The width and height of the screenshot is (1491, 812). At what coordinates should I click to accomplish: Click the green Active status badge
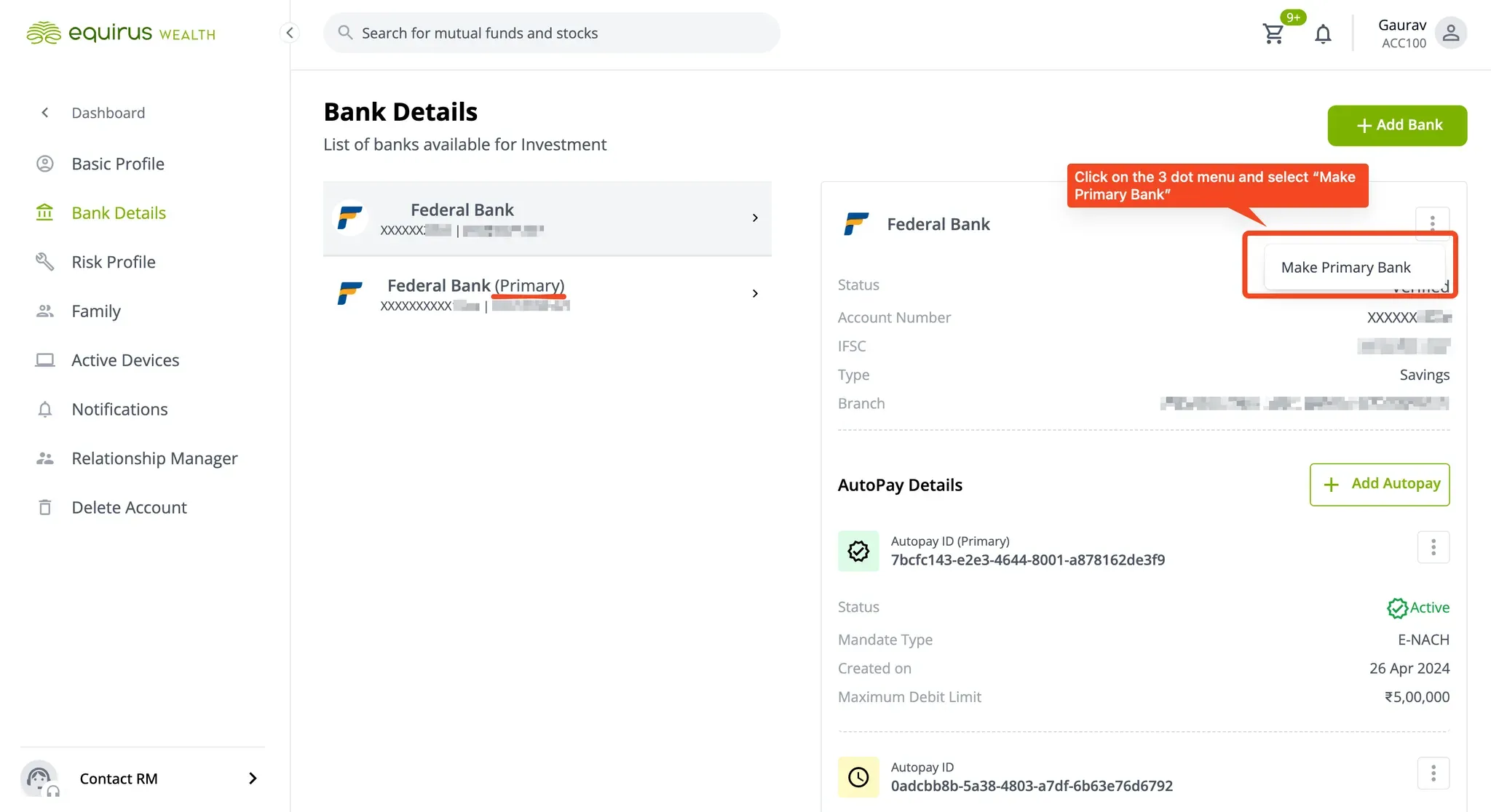tap(1418, 608)
